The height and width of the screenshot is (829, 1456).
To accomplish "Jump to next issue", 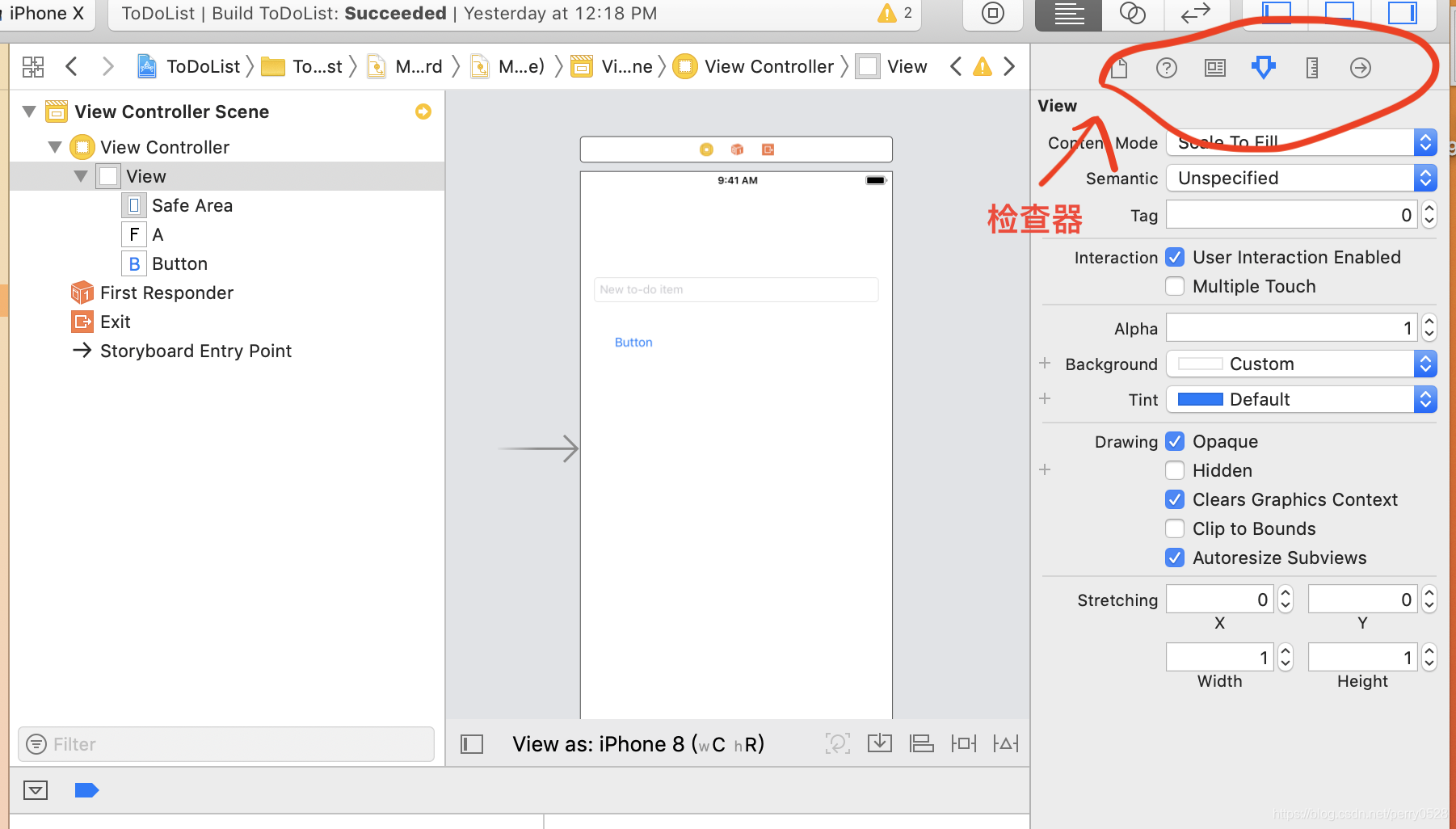I will pyautogui.click(x=1009, y=66).
